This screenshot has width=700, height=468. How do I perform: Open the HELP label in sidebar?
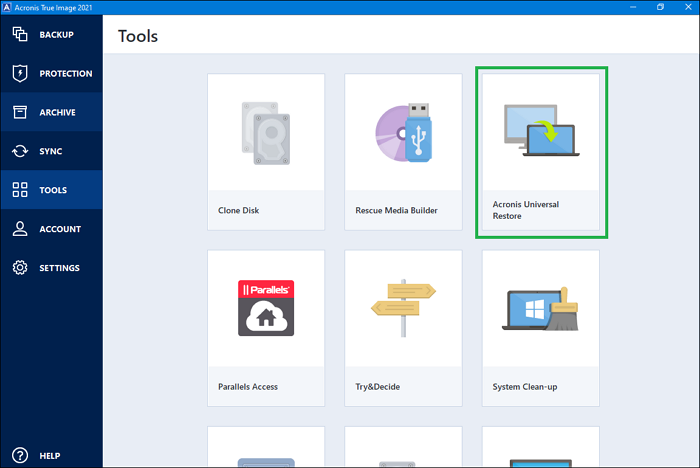click(50, 456)
